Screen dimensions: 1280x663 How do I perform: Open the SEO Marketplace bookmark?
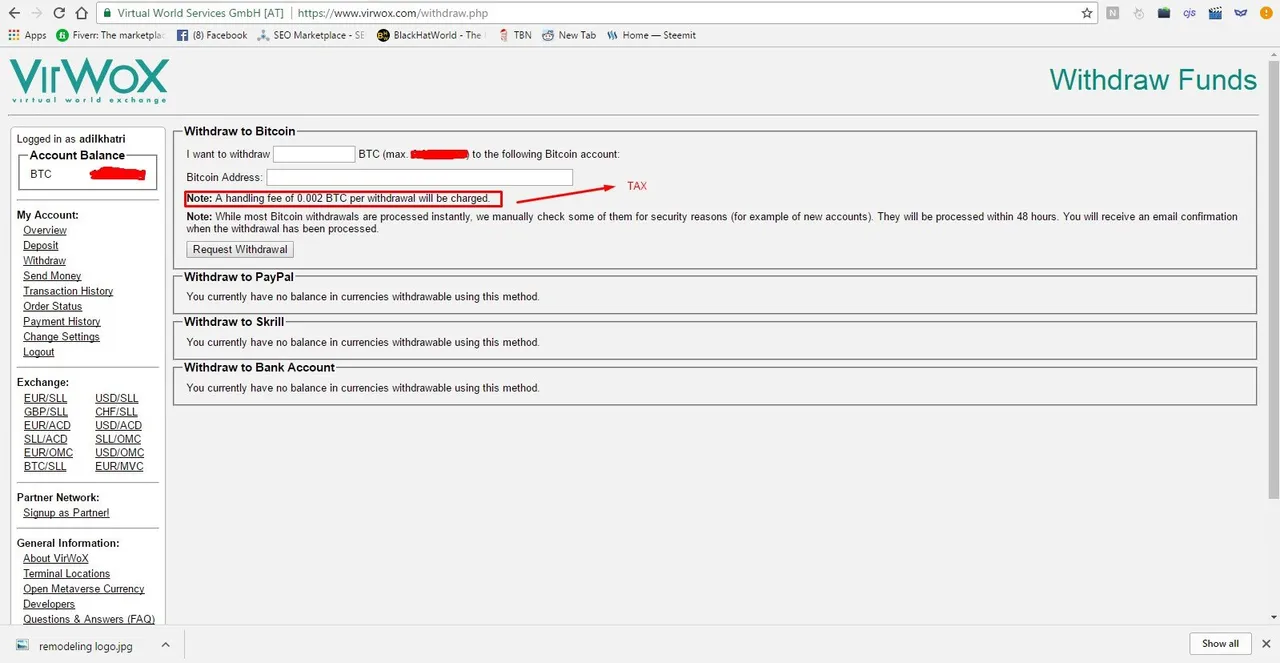(311, 35)
